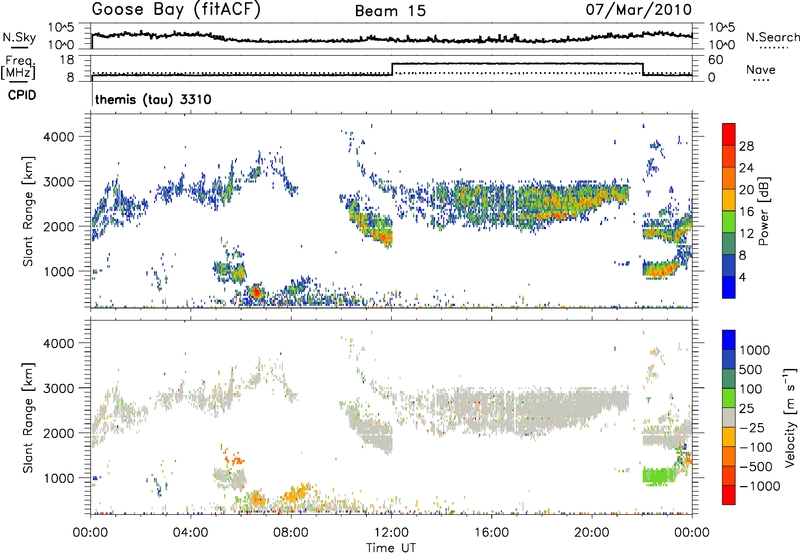The image size is (800, 554).
Task: Click the 'Freq. [MHz]' label
Action: point(19,67)
